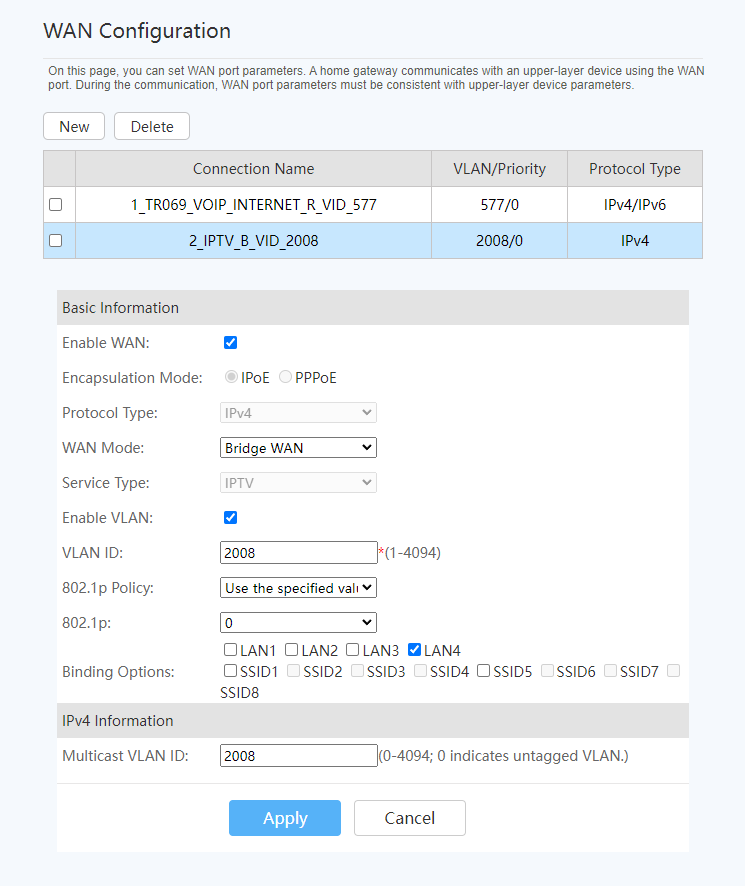Toggle the Enable WAN checkbox
The width and height of the screenshot is (745, 886).
click(230, 343)
